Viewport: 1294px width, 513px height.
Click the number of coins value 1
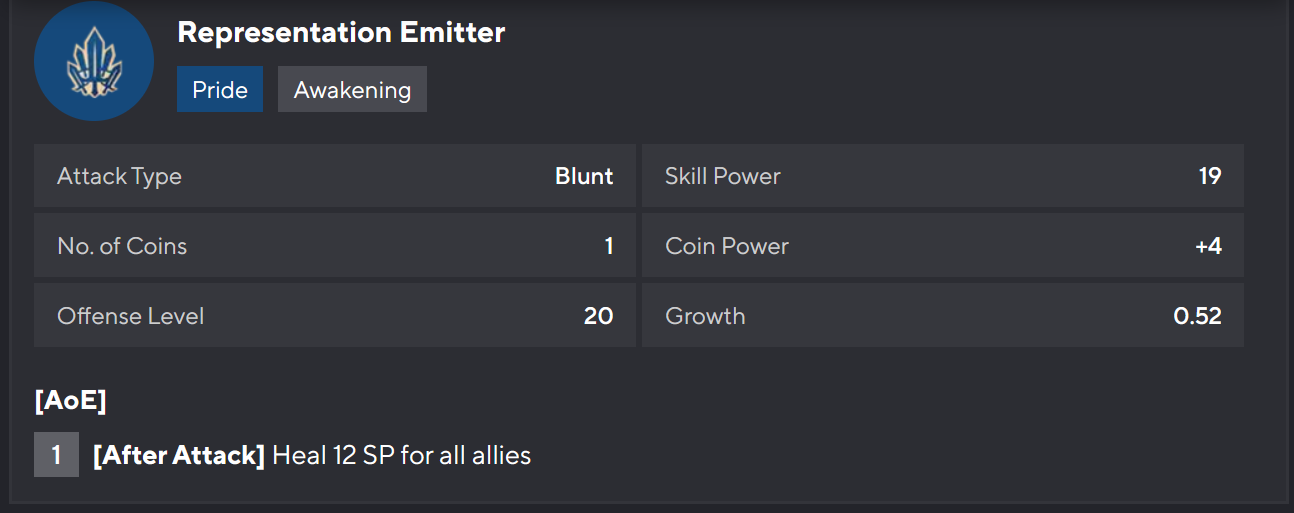click(x=608, y=246)
